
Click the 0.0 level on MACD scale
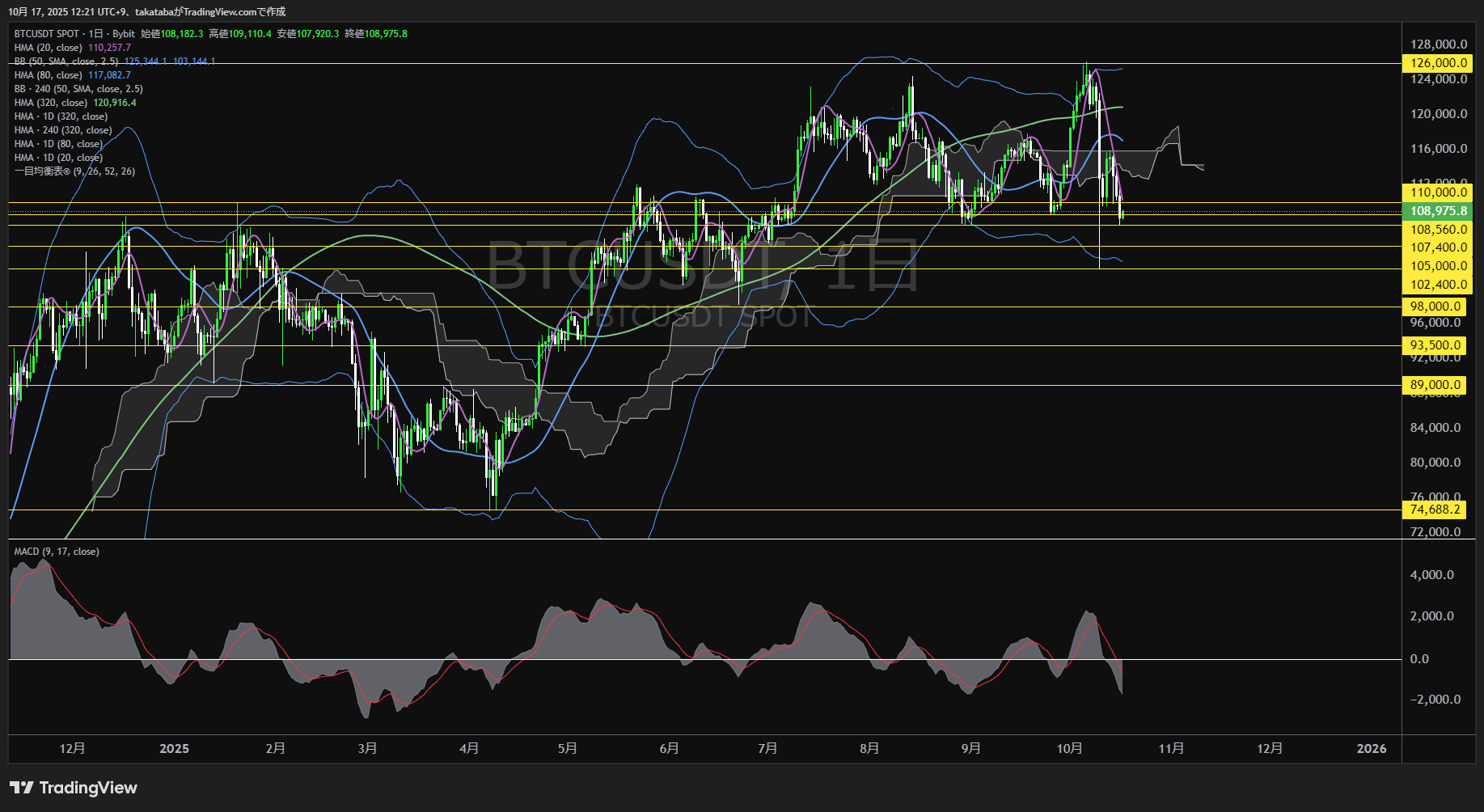1419,659
